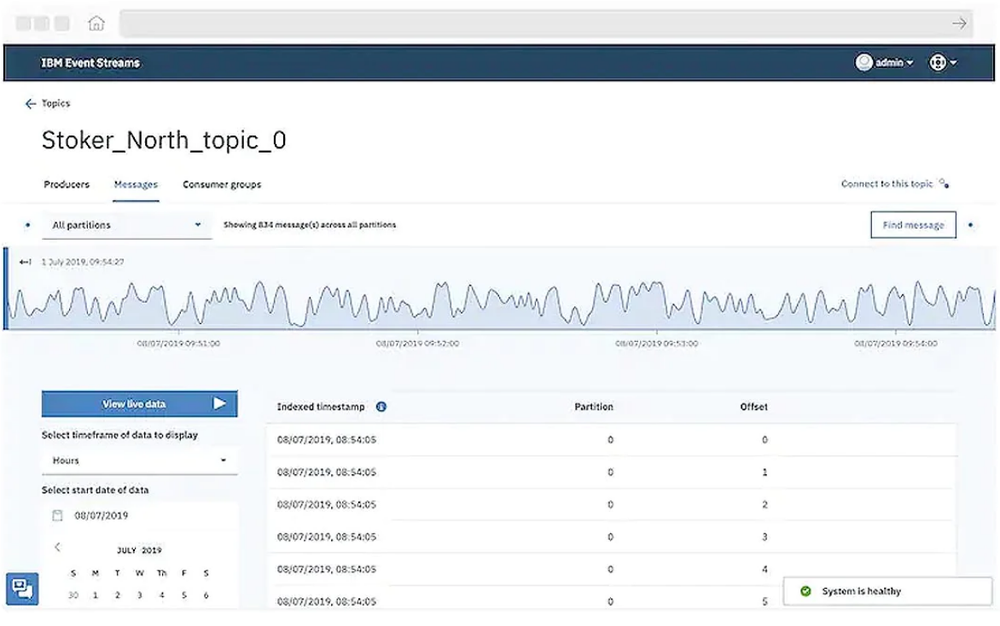The width and height of the screenshot is (1000, 626).
Task: Click the offset value 3 cell
Action: [765, 537]
